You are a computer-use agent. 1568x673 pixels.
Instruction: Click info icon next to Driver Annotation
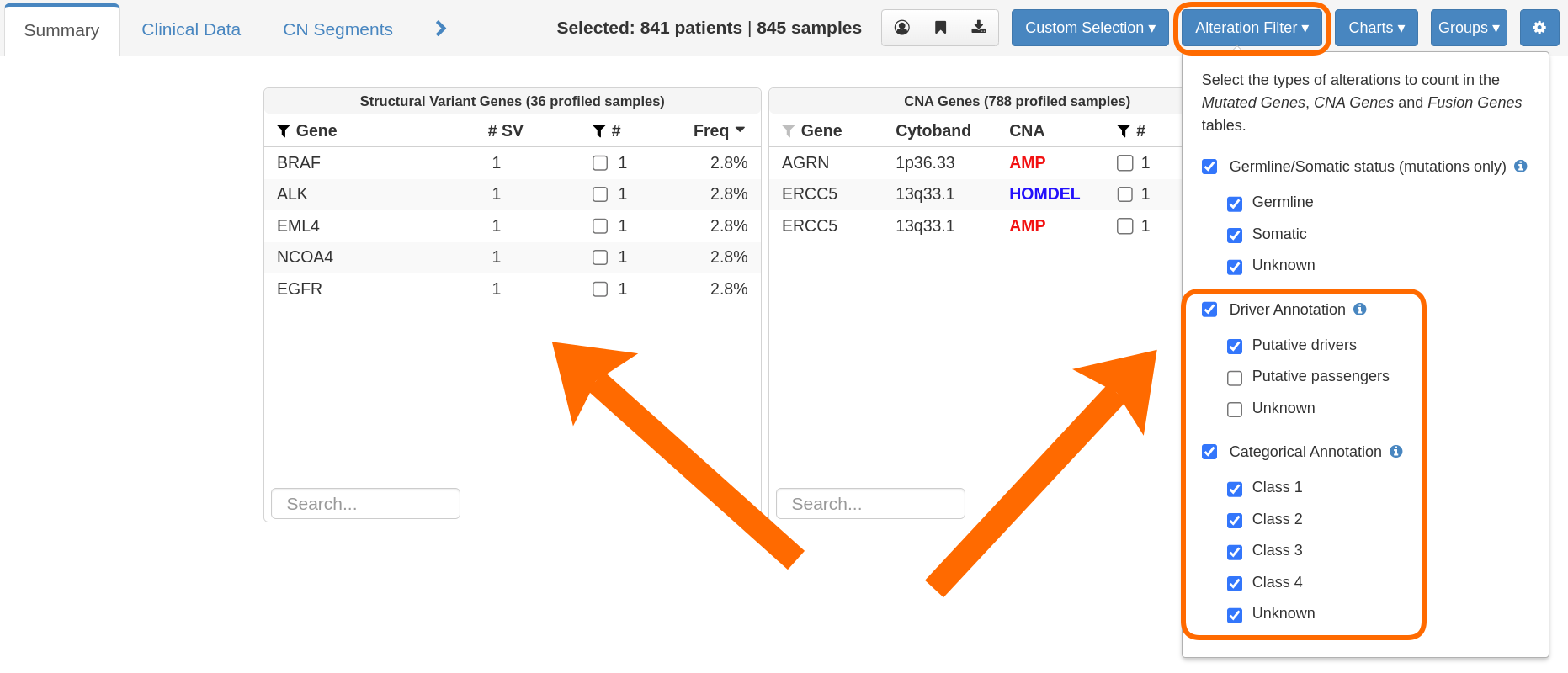tap(1360, 309)
